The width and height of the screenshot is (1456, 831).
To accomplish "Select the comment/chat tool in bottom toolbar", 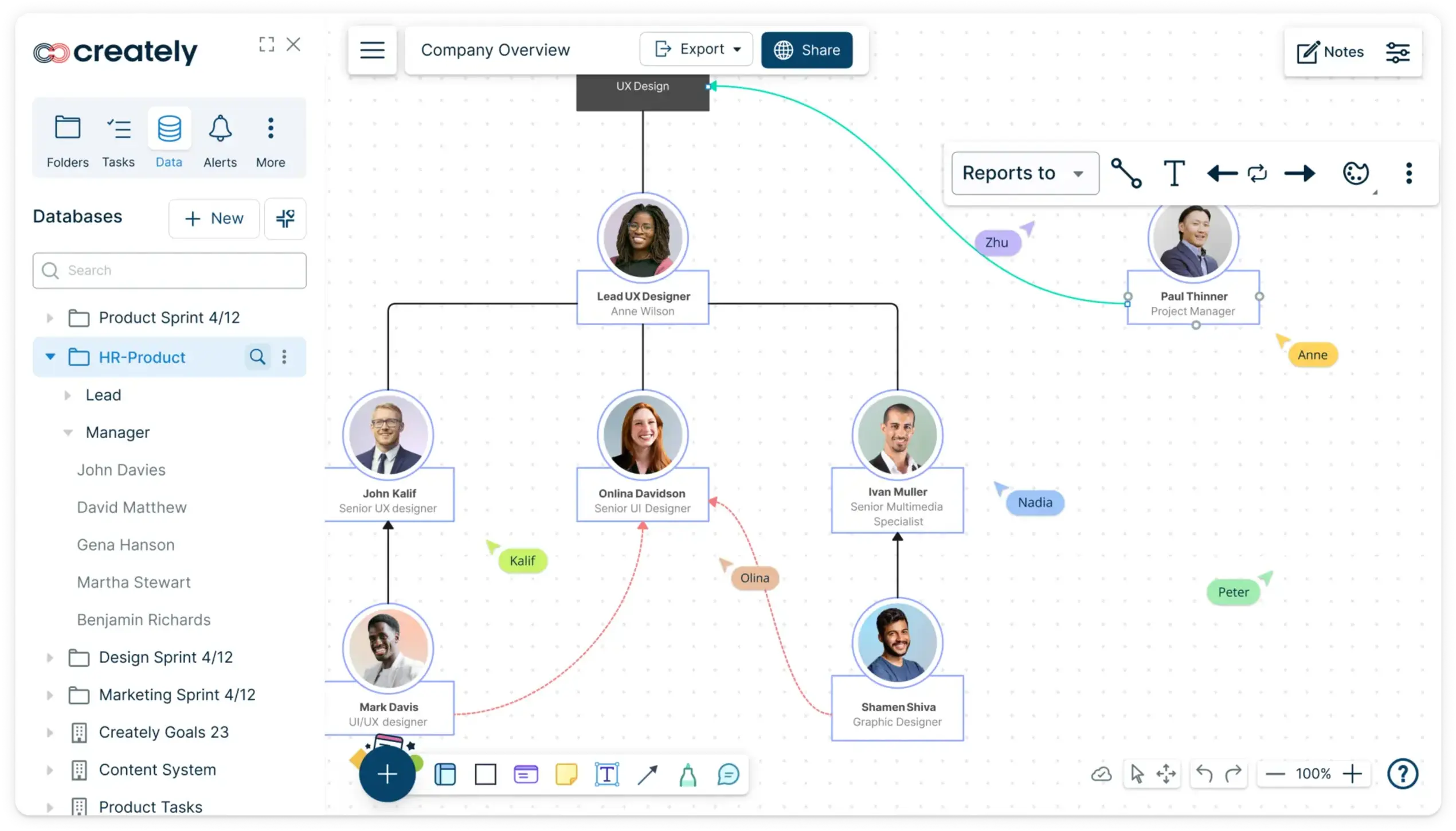I will [728, 774].
